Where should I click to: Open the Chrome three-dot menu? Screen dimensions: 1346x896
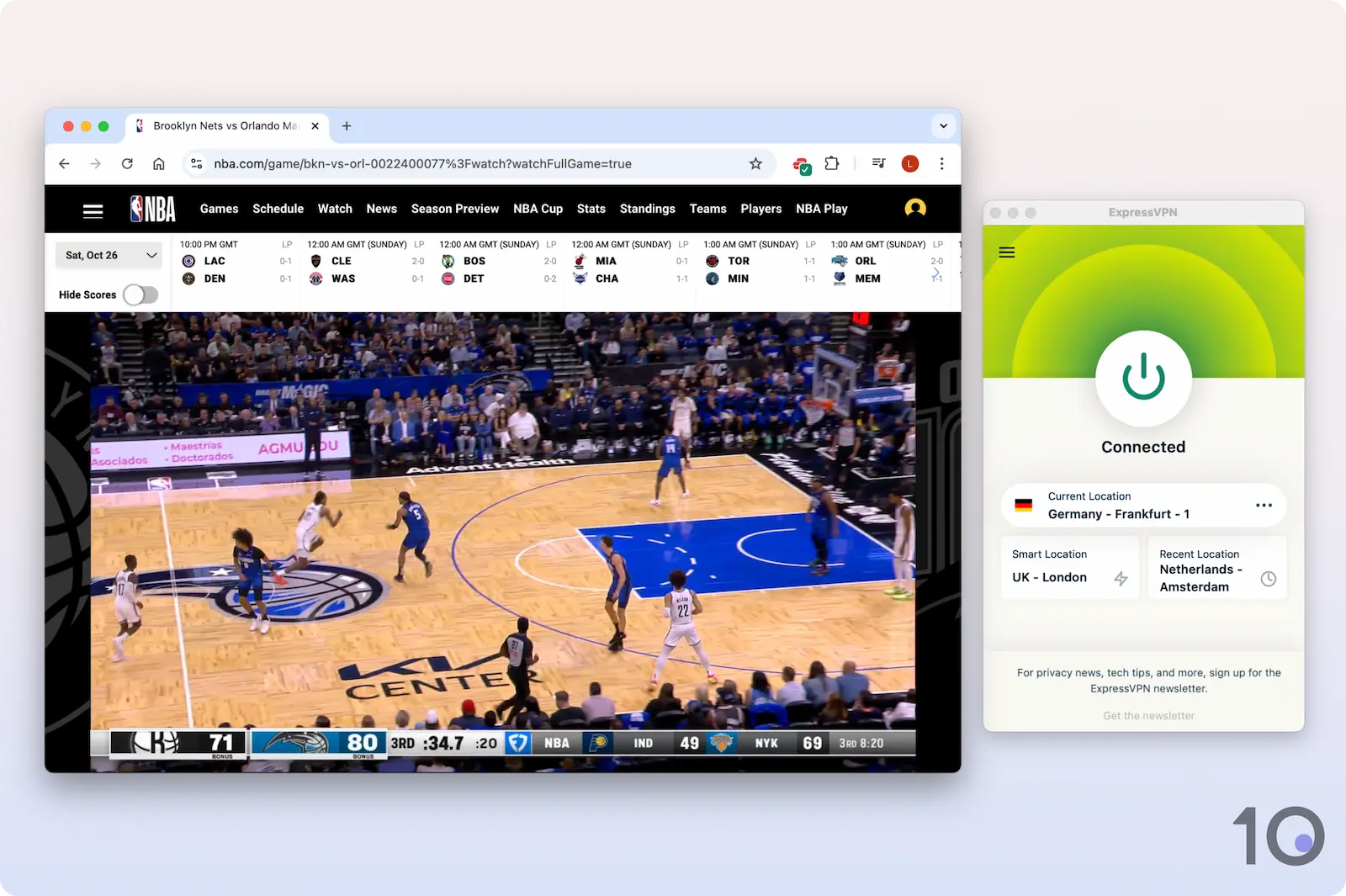point(941,164)
